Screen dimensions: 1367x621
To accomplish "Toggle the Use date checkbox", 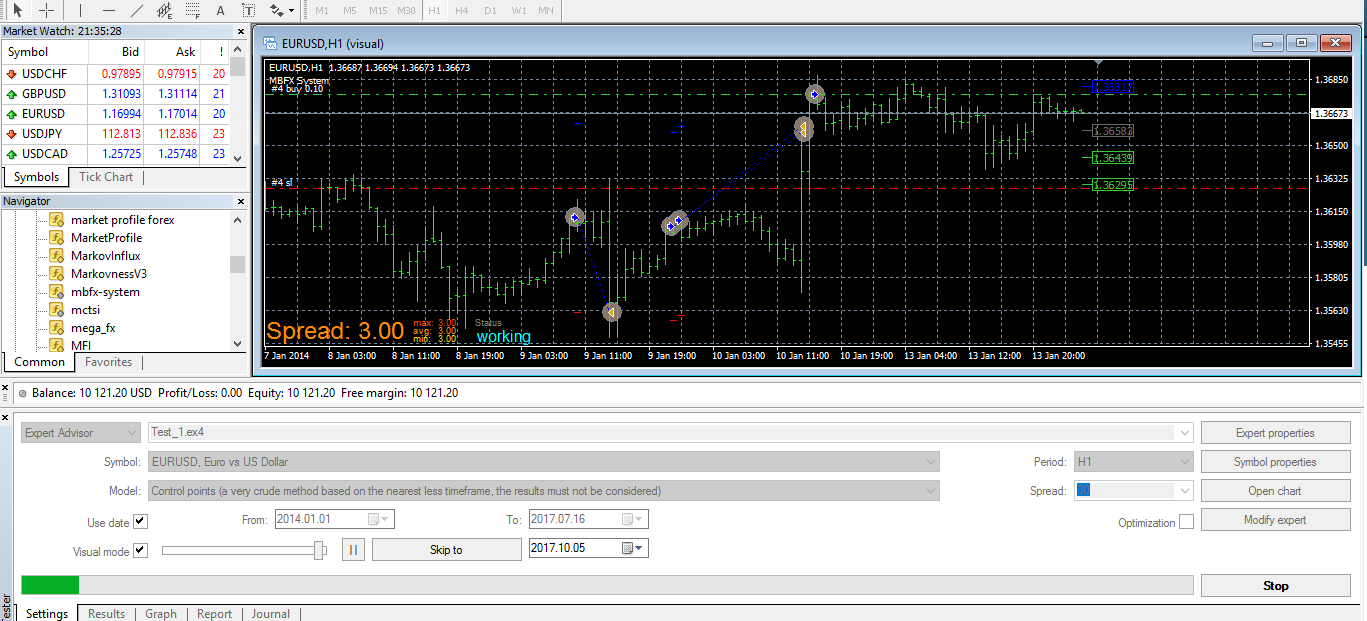I will 140,521.
